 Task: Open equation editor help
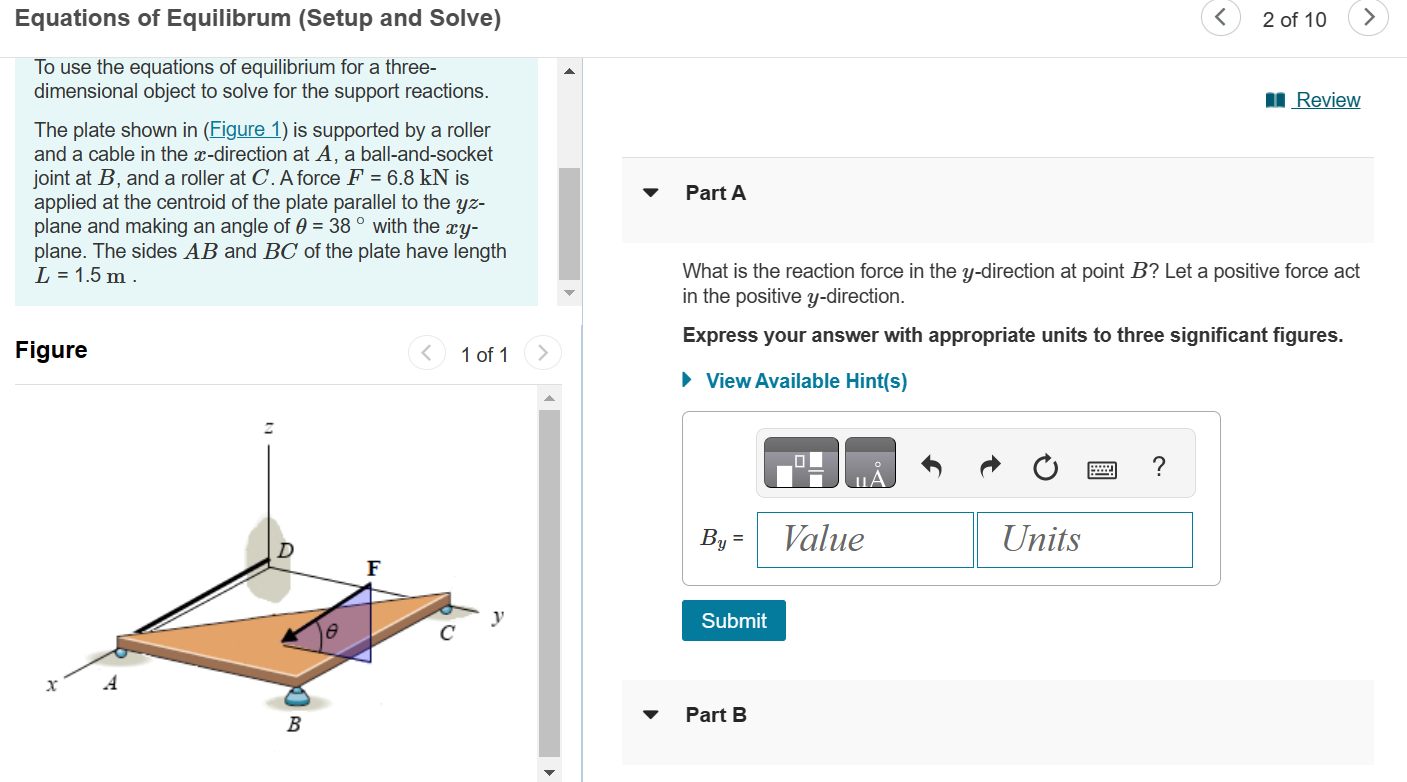click(x=1158, y=466)
